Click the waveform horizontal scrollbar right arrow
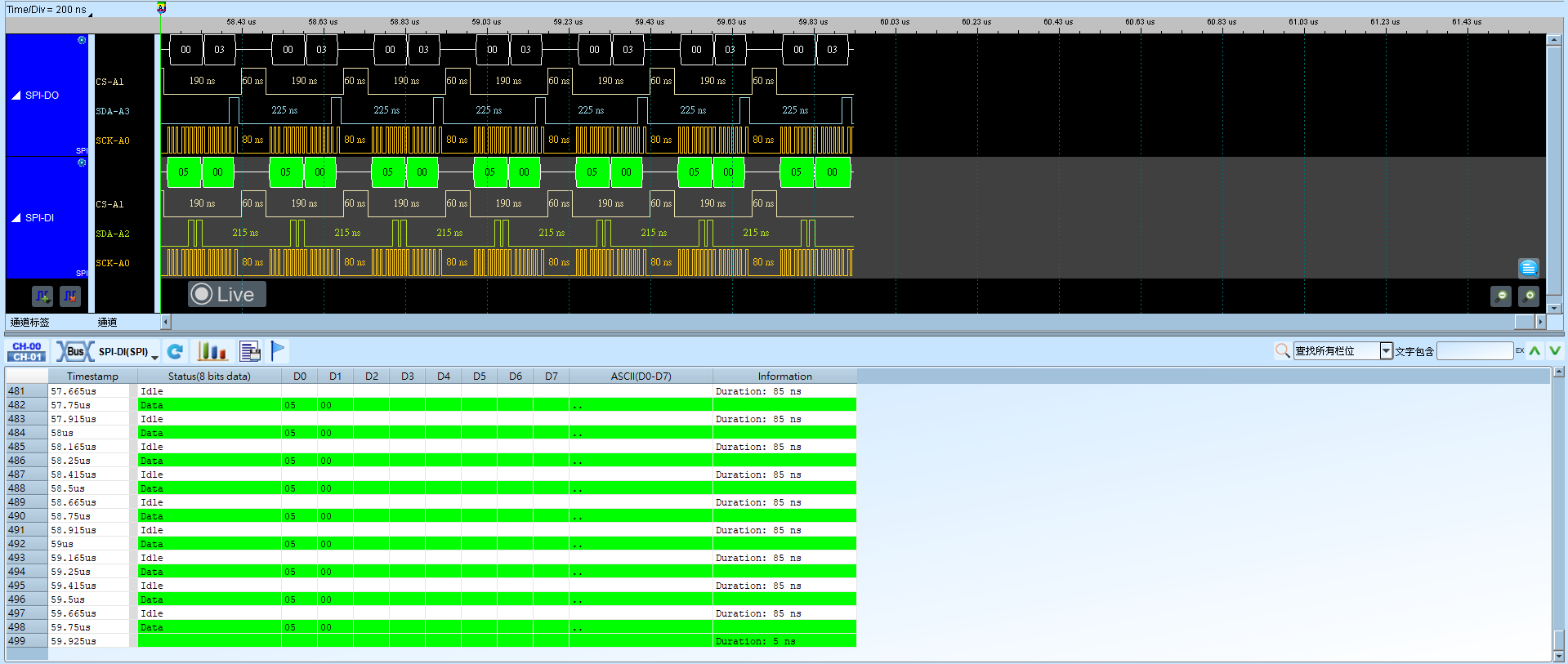This screenshot has width=1568, height=664. click(x=1540, y=322)
